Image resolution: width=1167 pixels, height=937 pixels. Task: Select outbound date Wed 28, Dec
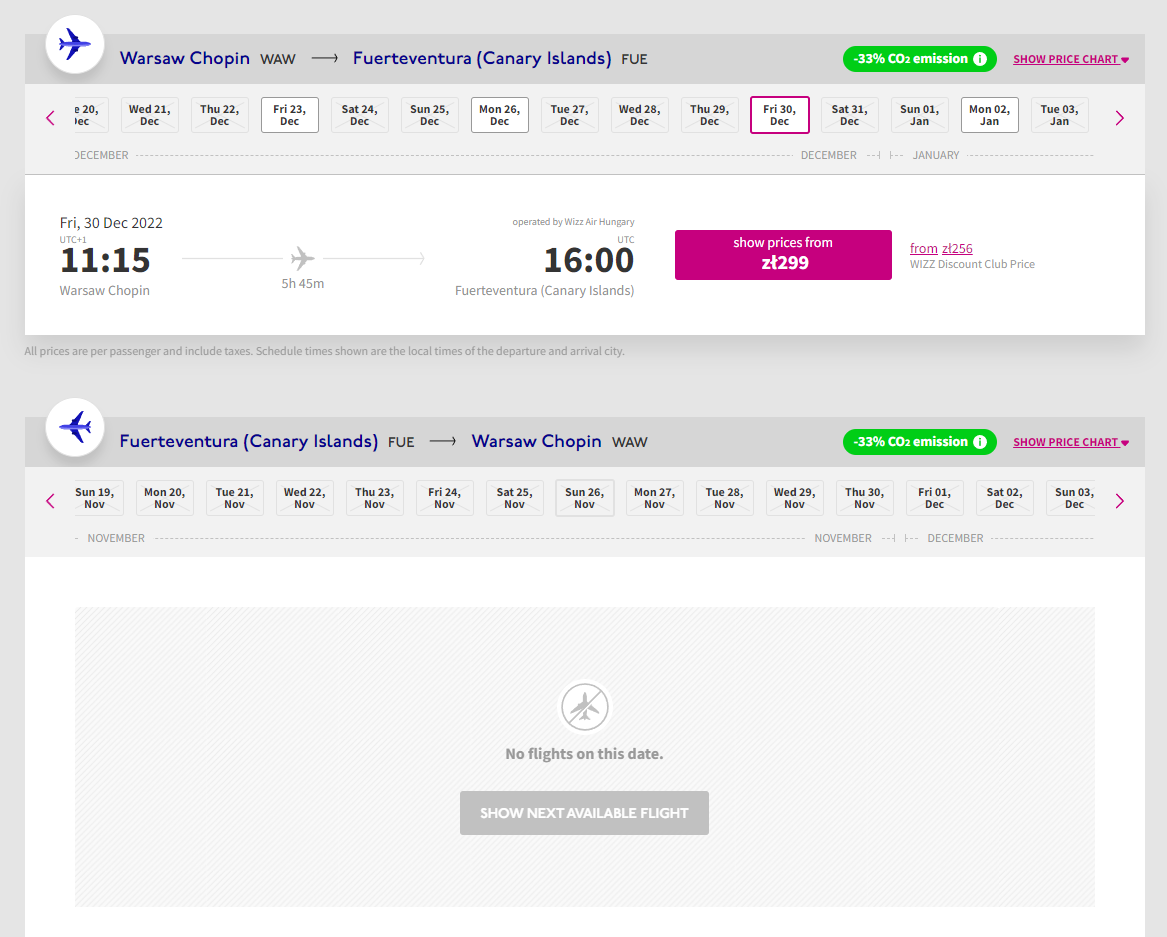click(639, 115)
